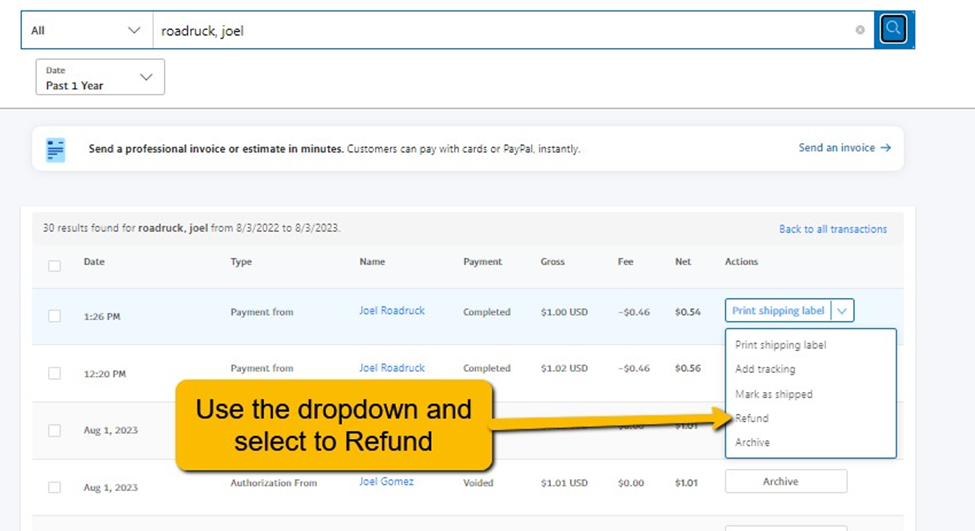Click Archive button for Joel Gomez row

pos(786,481)
